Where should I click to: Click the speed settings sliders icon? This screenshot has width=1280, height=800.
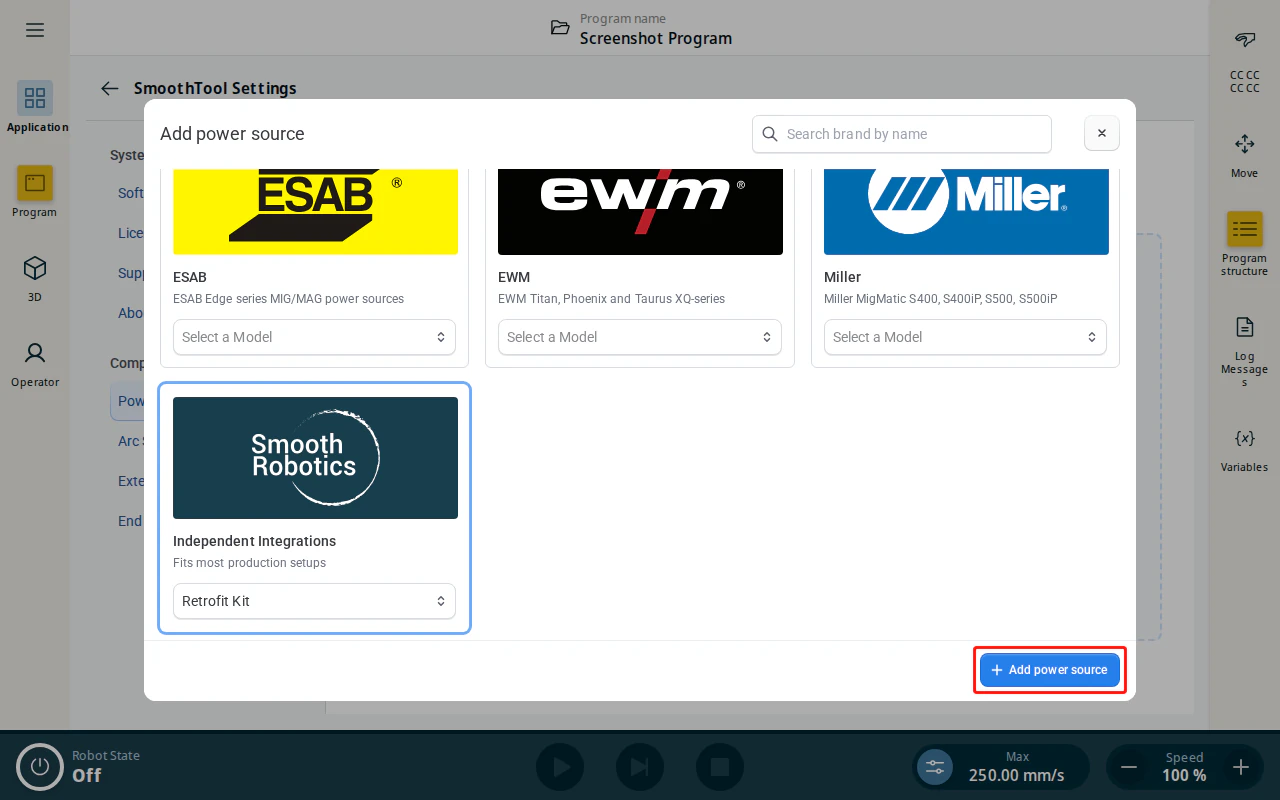pos(935,767)
